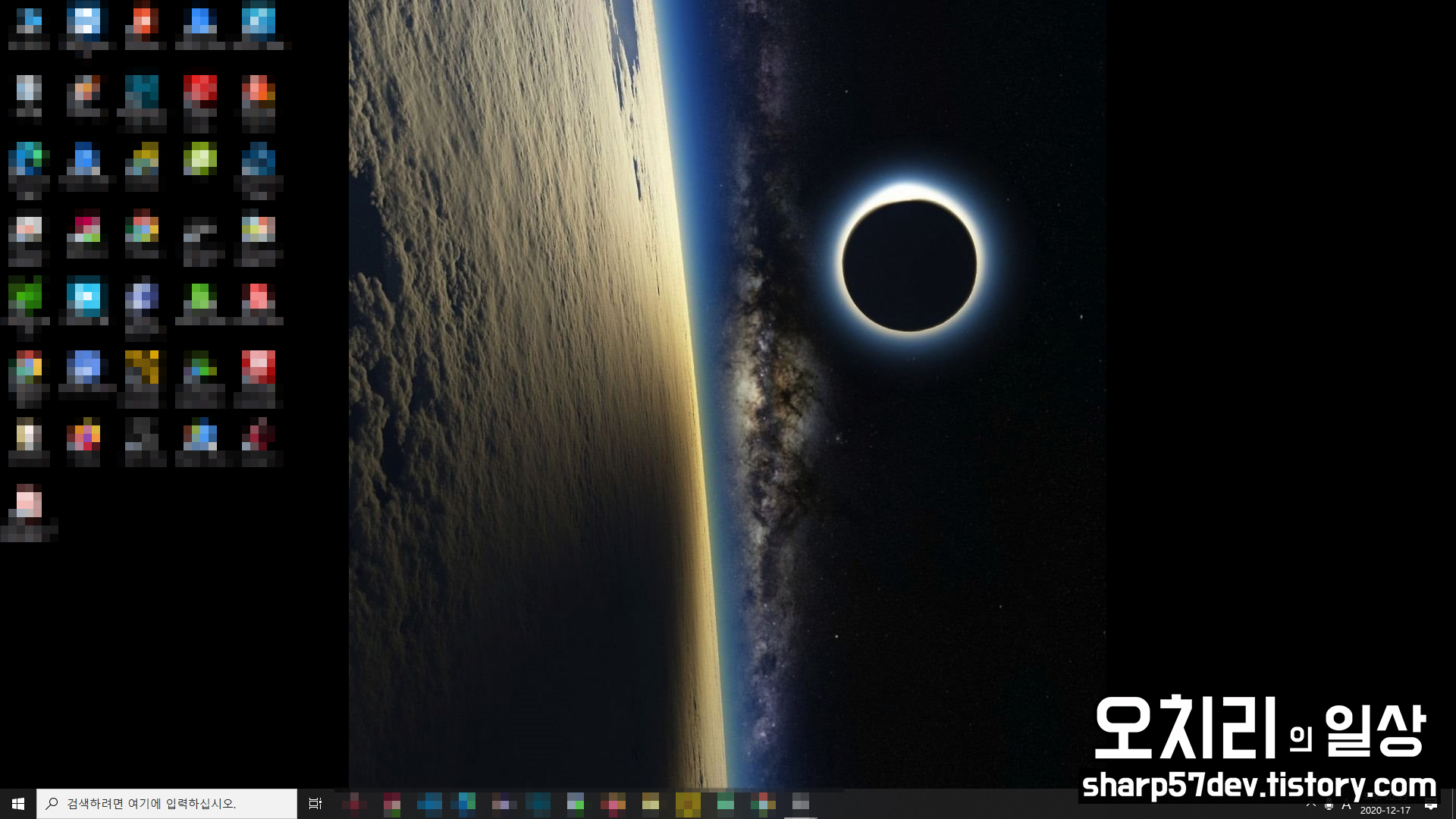The width and height of the screenshot is (1456, 819).
Task: Open the Windows Start menu
Action: 18,803
